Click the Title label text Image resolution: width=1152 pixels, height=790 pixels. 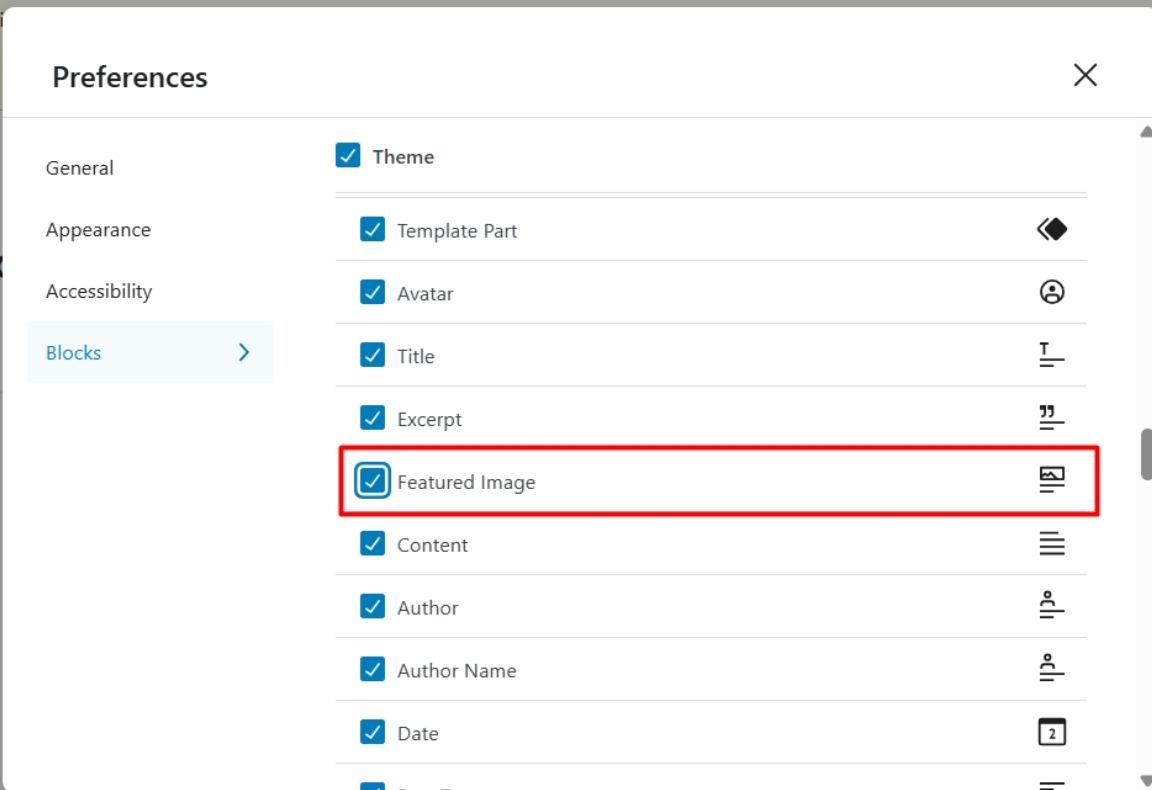coord(416,356)
